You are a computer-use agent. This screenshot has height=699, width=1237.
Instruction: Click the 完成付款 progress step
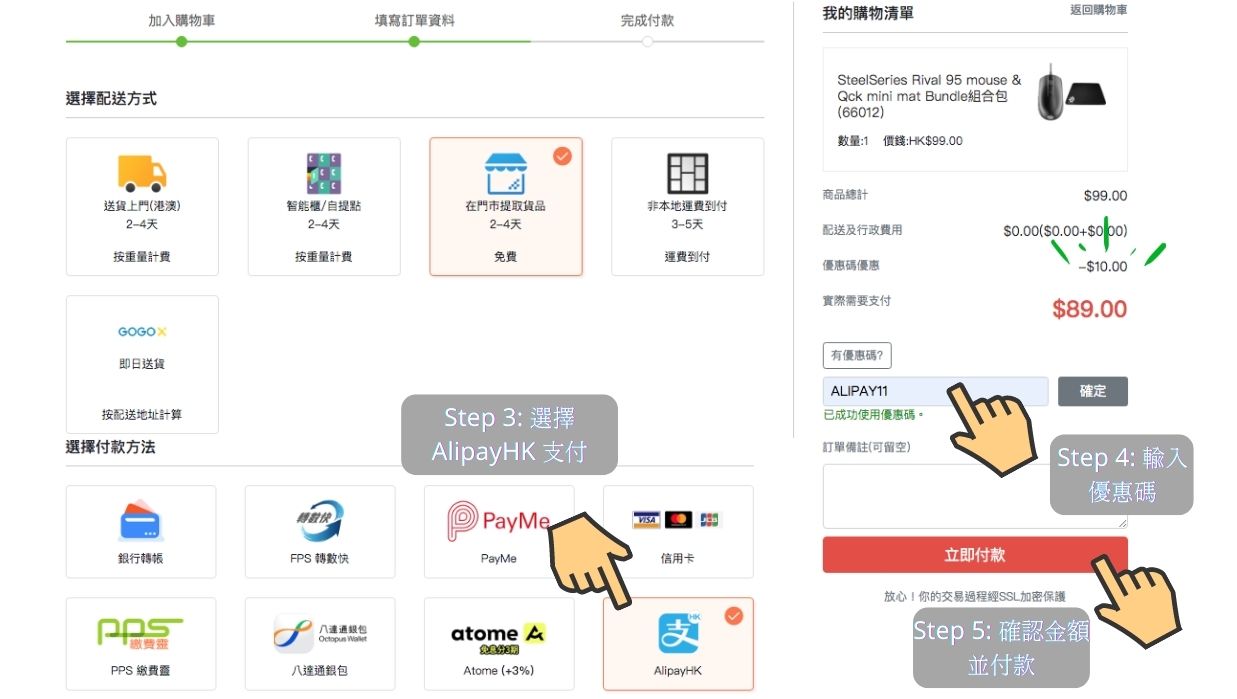tap(647, 20)
